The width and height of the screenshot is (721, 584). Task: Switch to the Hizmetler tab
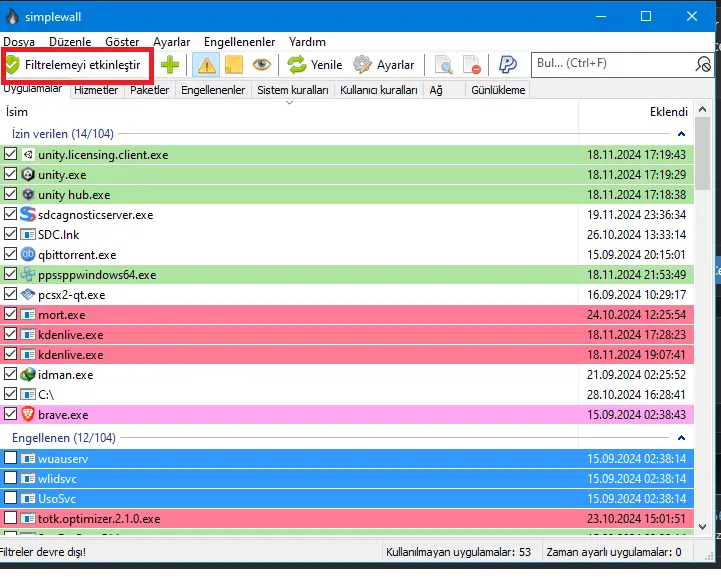[96, 90]
